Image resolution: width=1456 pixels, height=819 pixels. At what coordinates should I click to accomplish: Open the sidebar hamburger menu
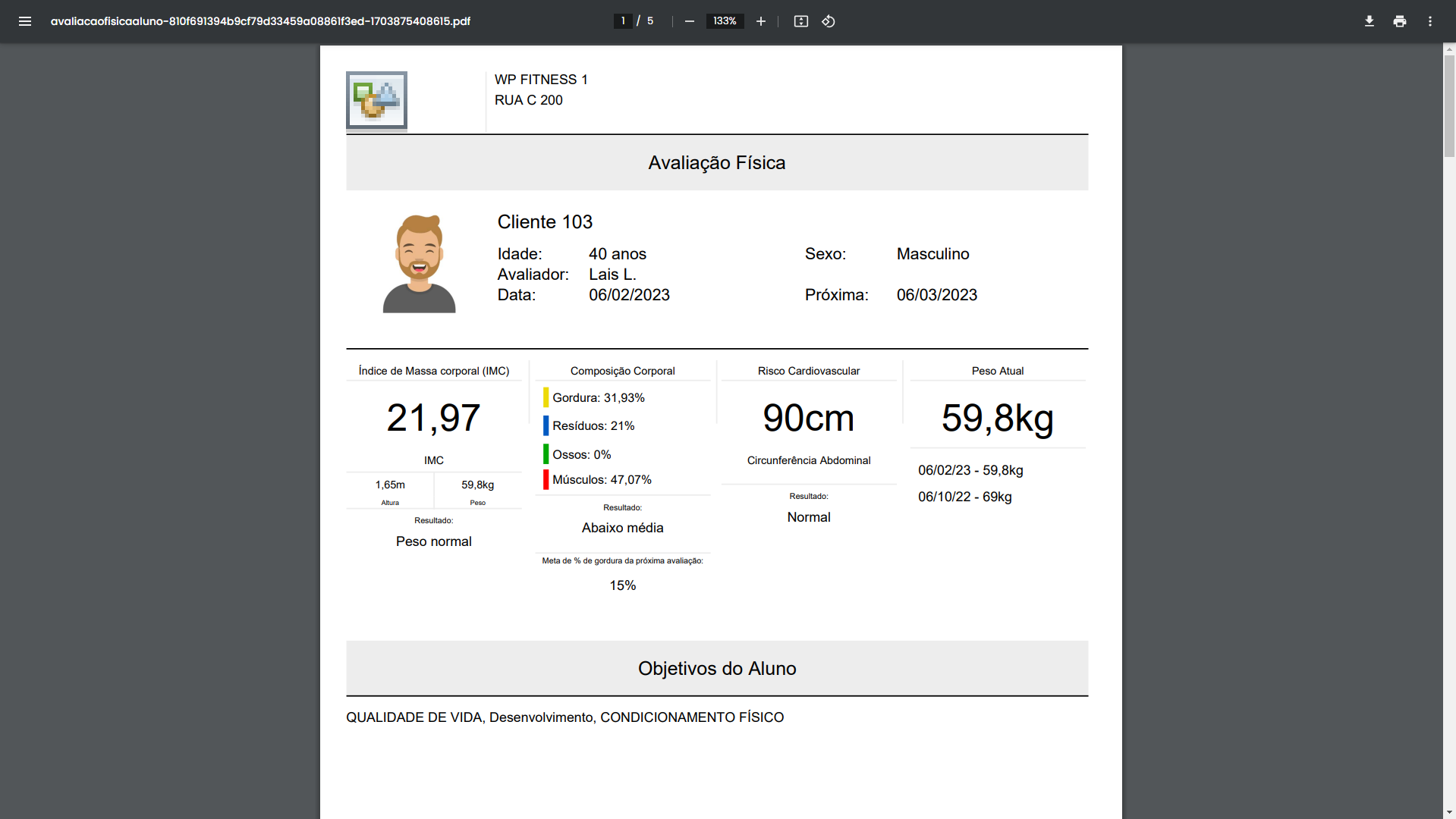pyautogui.click(x=25, y=21)
